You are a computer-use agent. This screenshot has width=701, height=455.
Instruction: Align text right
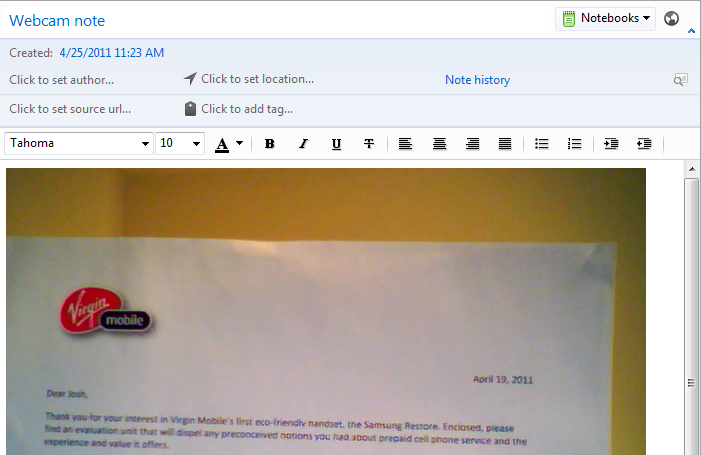point(473,144)
